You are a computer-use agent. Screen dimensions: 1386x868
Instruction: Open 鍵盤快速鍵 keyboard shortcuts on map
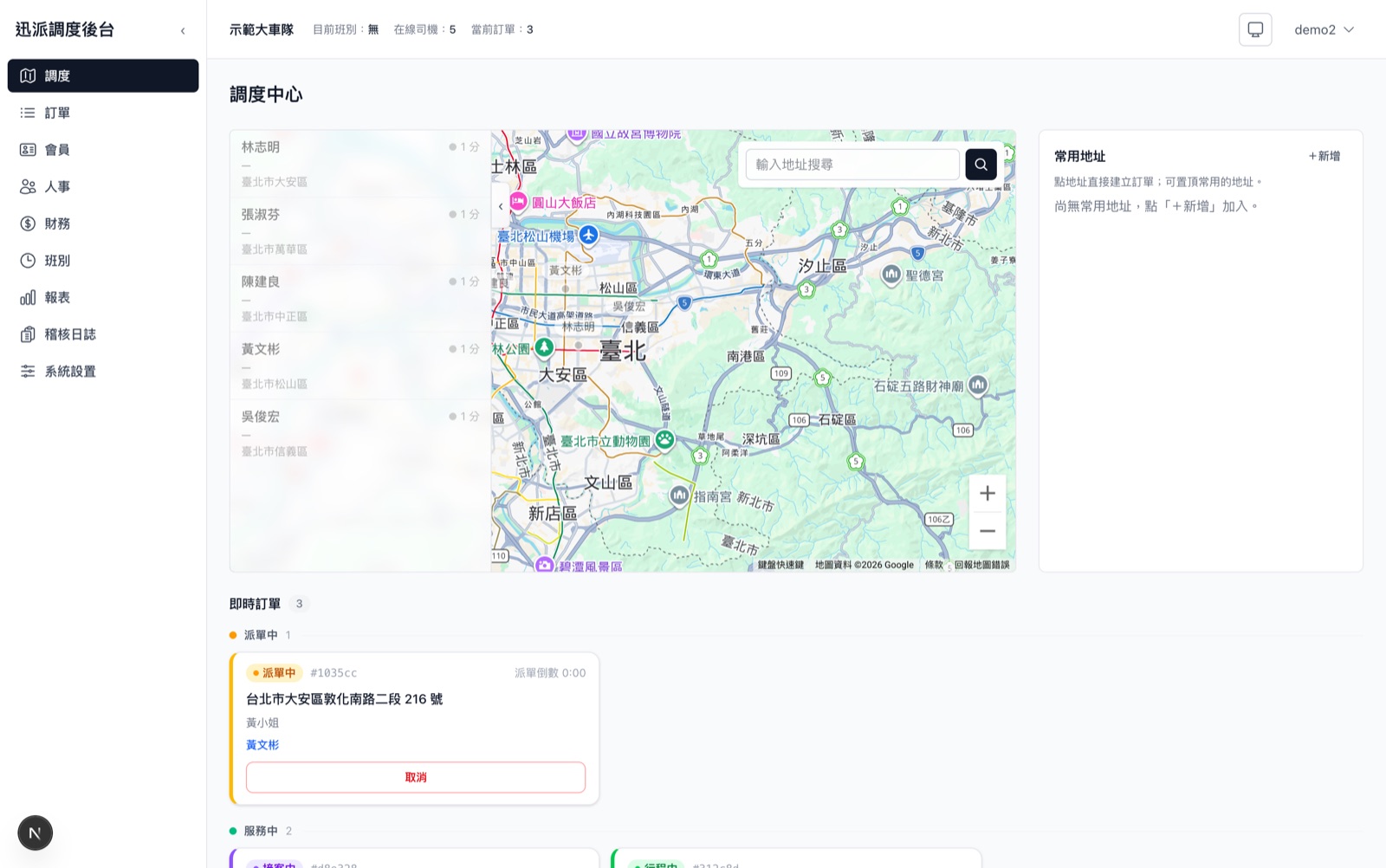coord(780,565)
